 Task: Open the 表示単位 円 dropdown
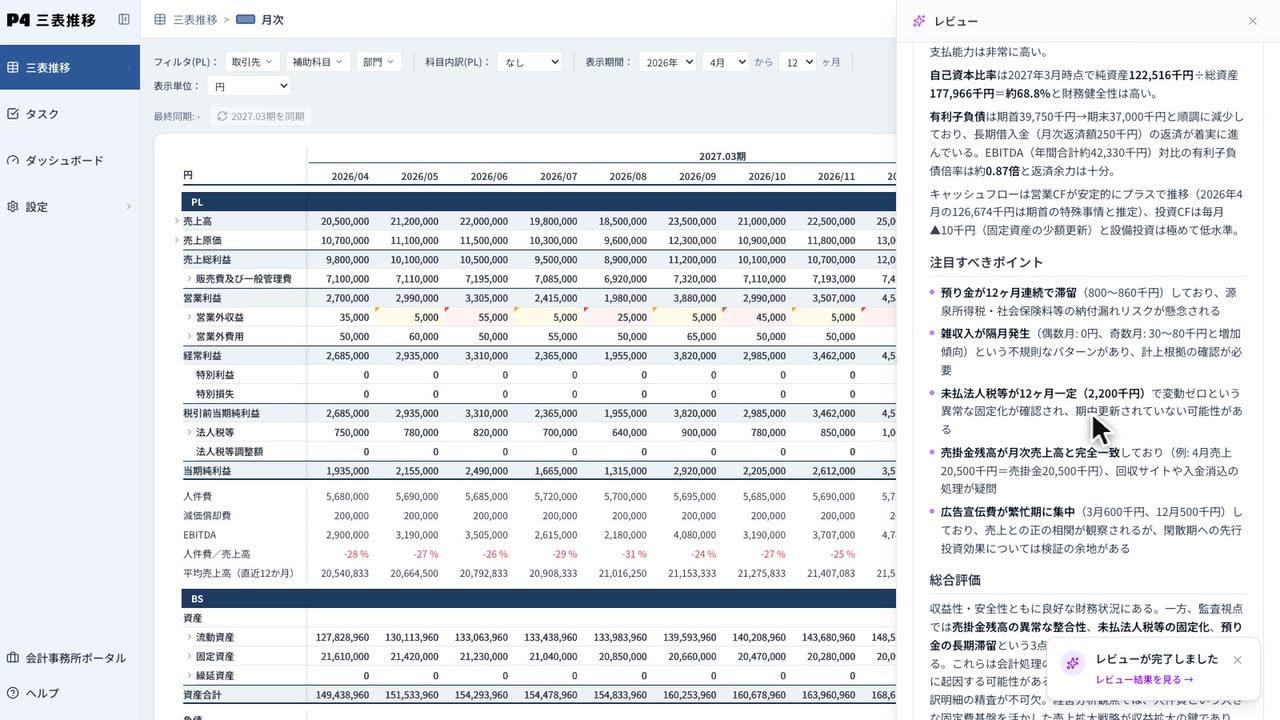(249, 86)
